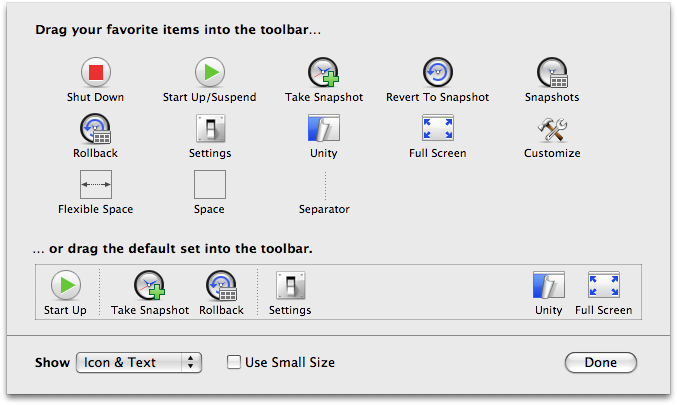Image resolution: width=677 pixels, height=405 pixels.
Task: Click Rollback icon in the default set
Action: (x=221, y=285)
